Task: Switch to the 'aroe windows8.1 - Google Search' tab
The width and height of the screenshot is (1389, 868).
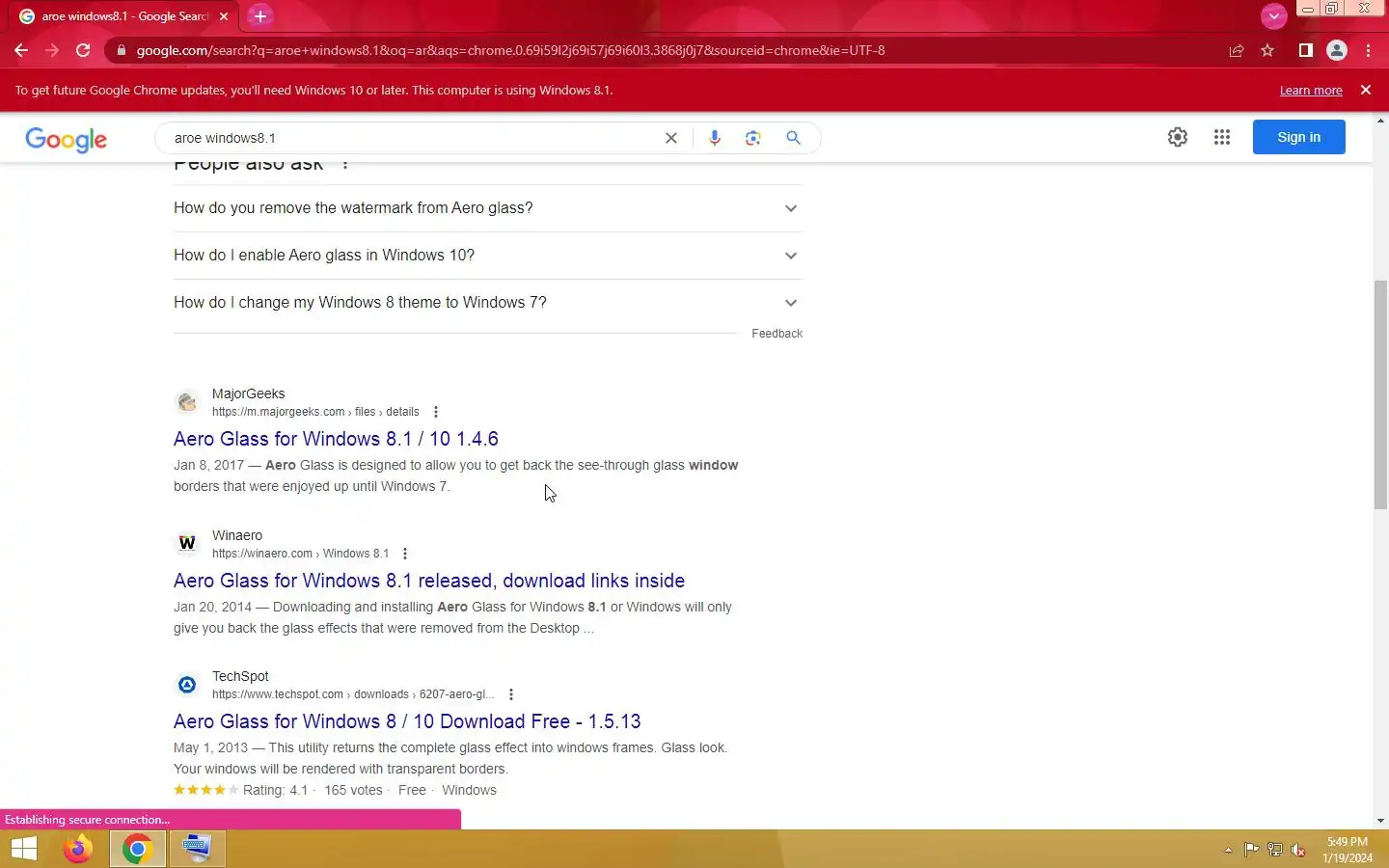Action: click(x=124, y=16)
